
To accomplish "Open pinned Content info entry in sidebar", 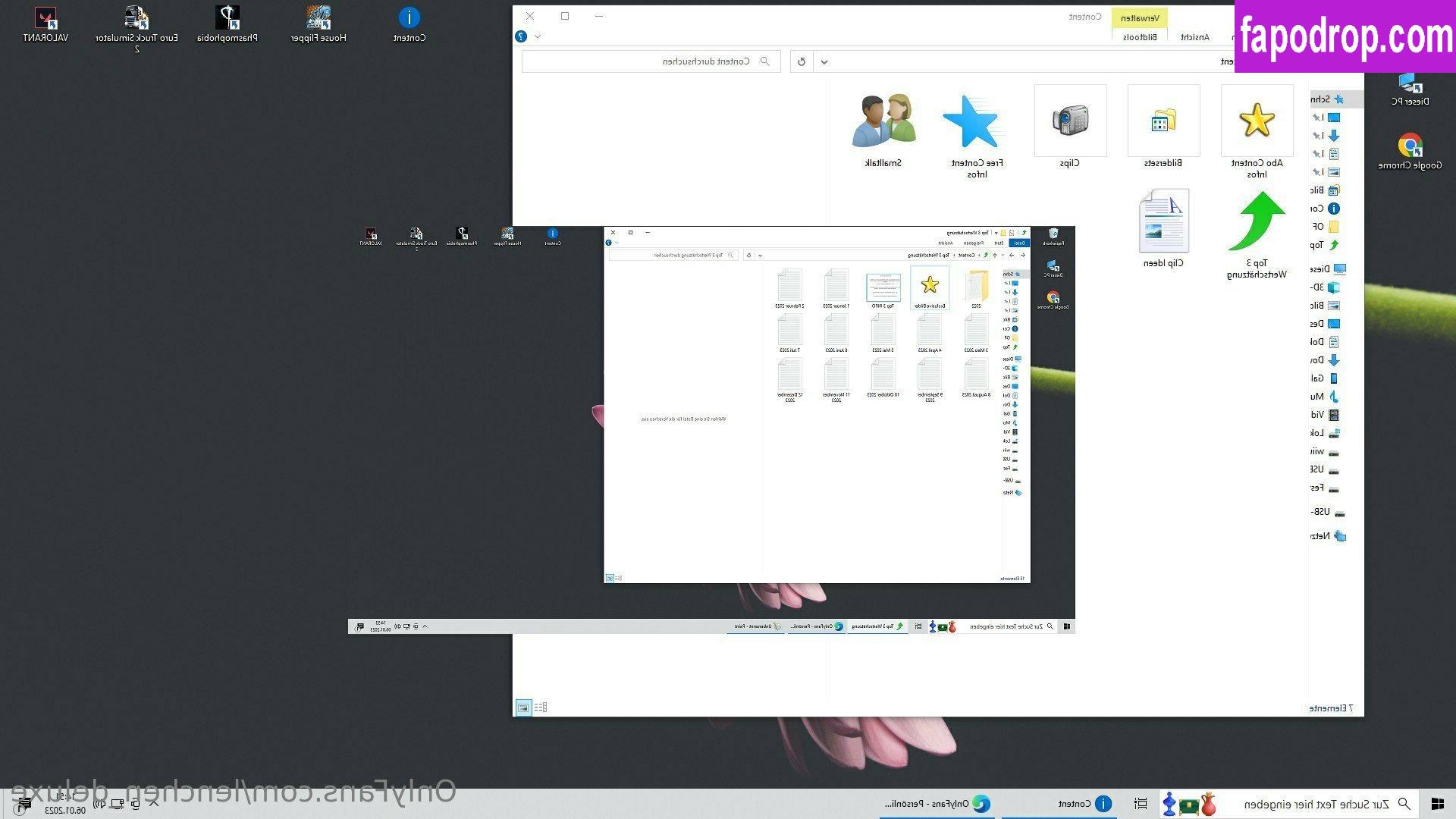I will pos(1326,209).
